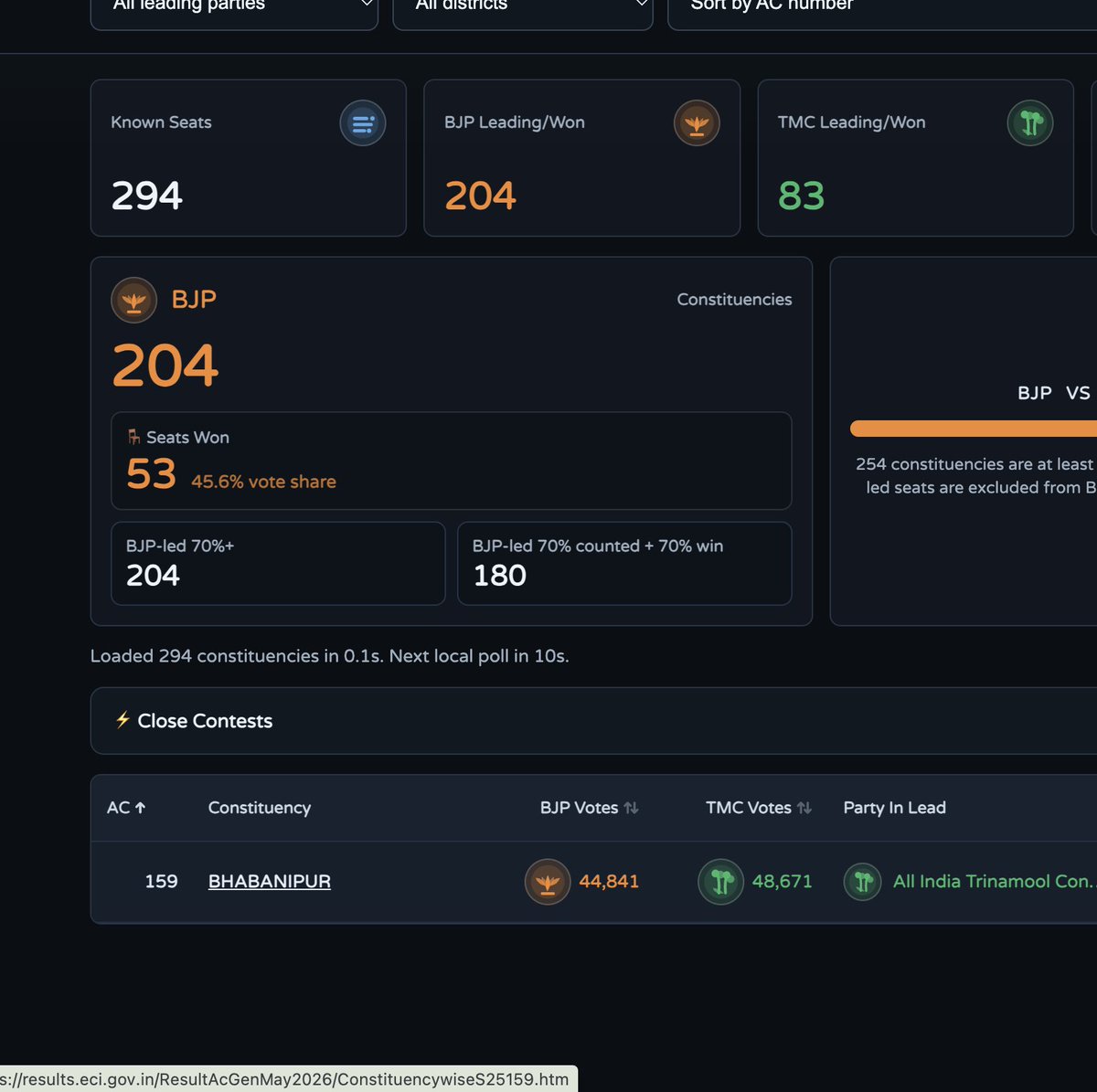Click BJP votes value 44,841

[609, 882]
